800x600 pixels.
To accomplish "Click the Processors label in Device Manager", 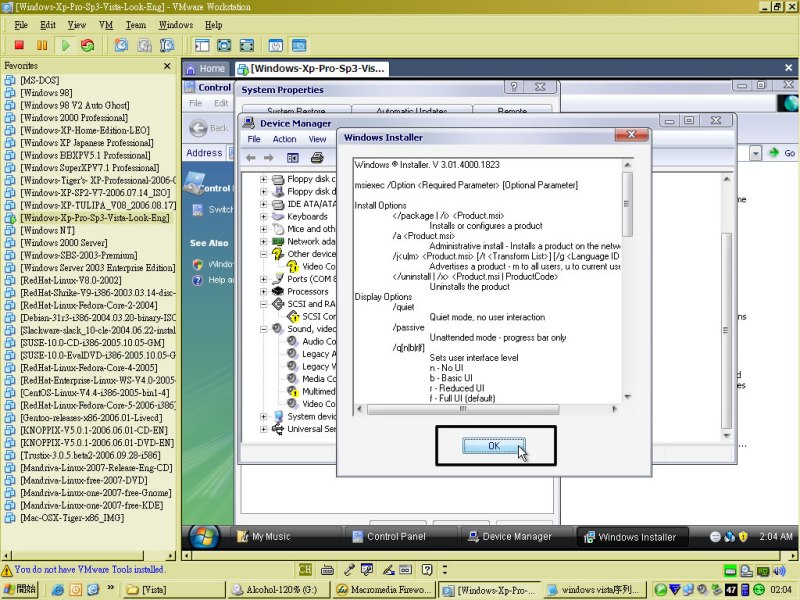I will [308, 291].
